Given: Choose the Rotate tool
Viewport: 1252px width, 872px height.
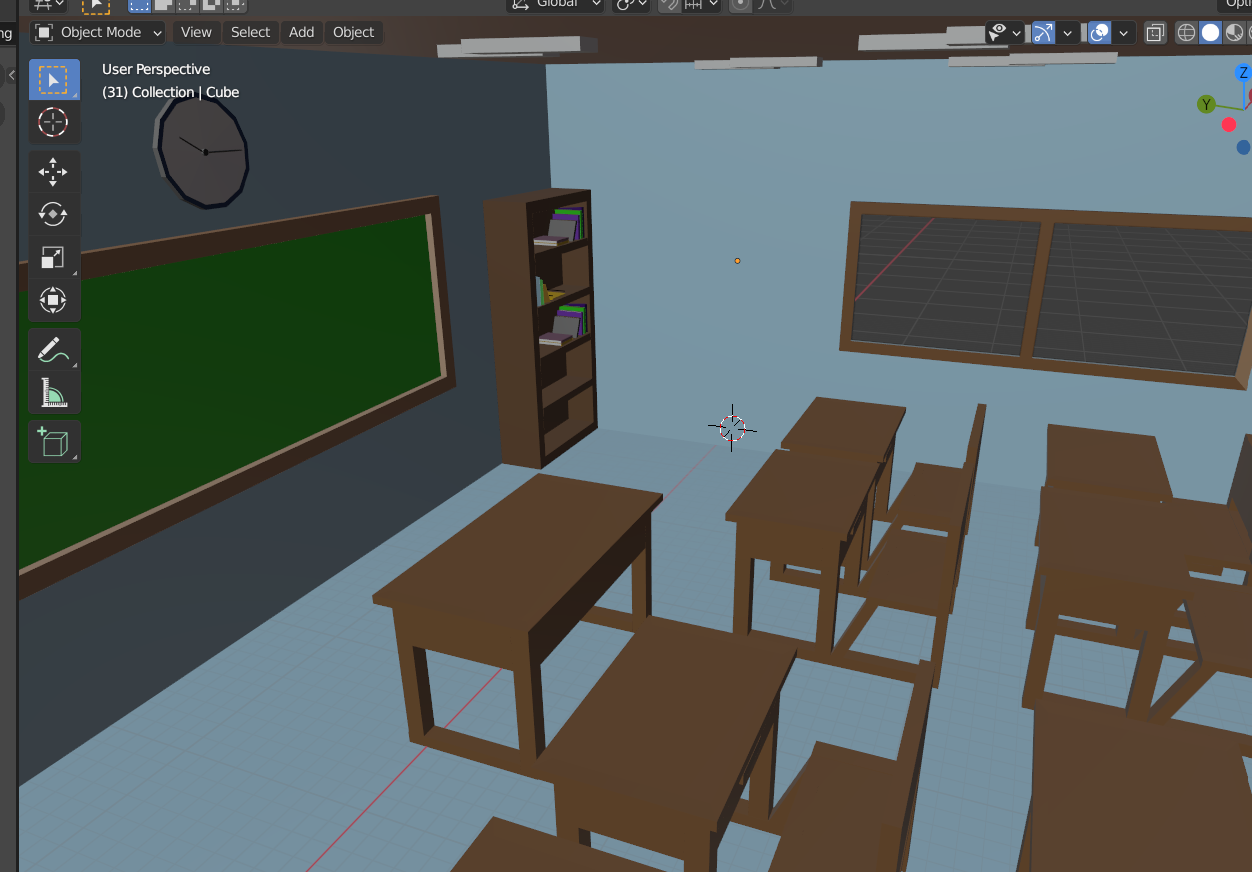Looking at the screenshot, I should click(53, 214).
